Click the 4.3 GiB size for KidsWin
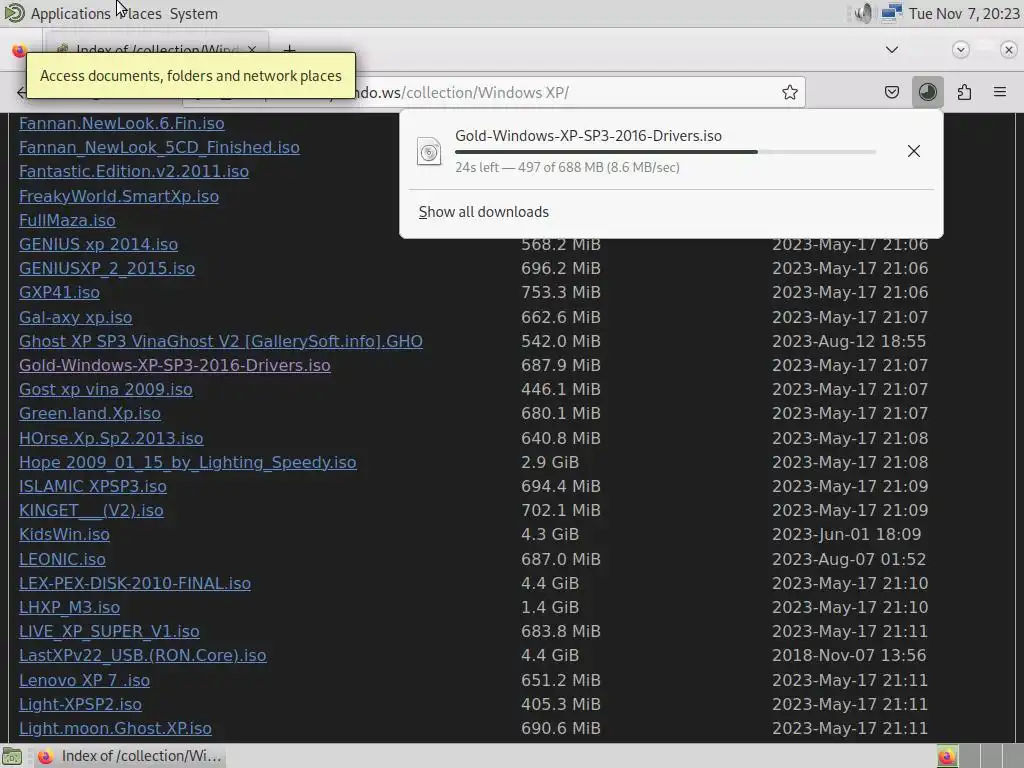 click(x=550, y=534)
